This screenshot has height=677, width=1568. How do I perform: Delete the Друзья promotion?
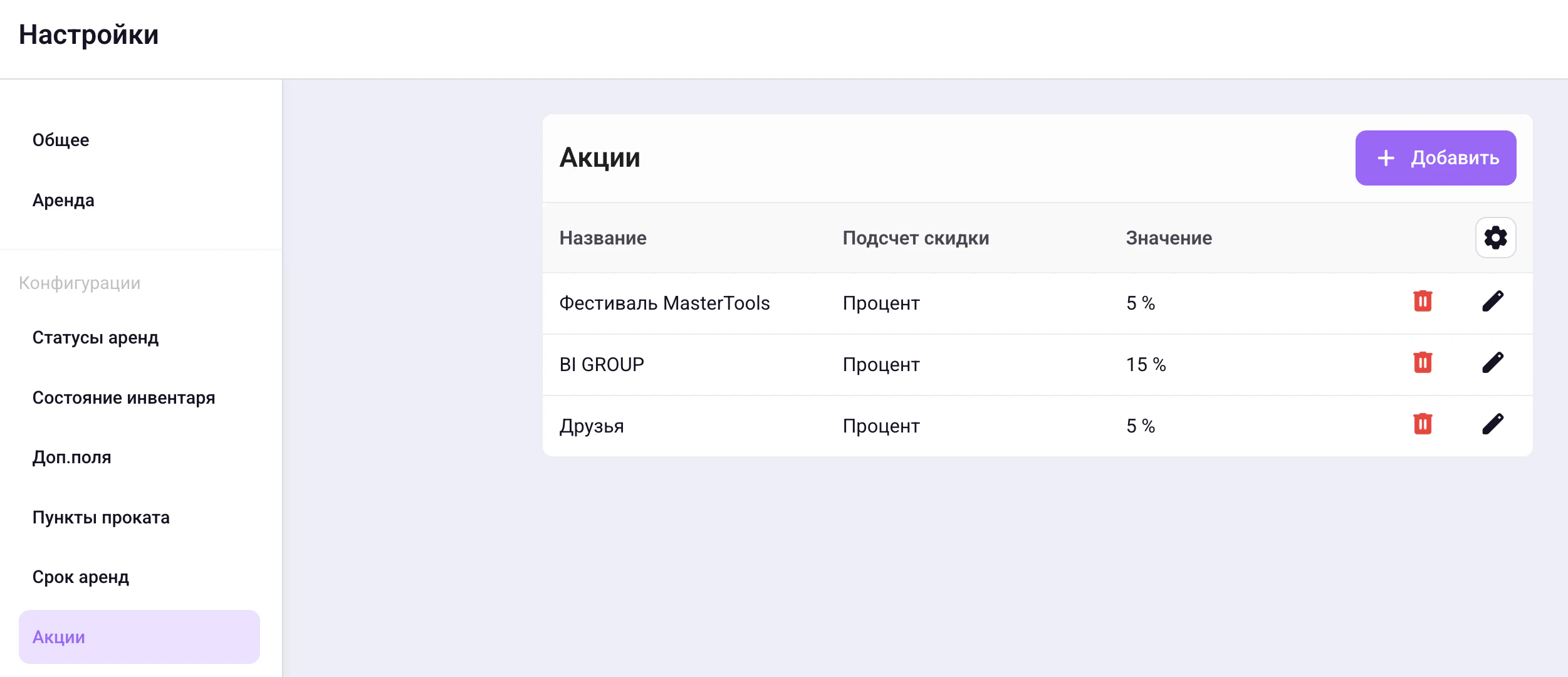pos(1423,424)
